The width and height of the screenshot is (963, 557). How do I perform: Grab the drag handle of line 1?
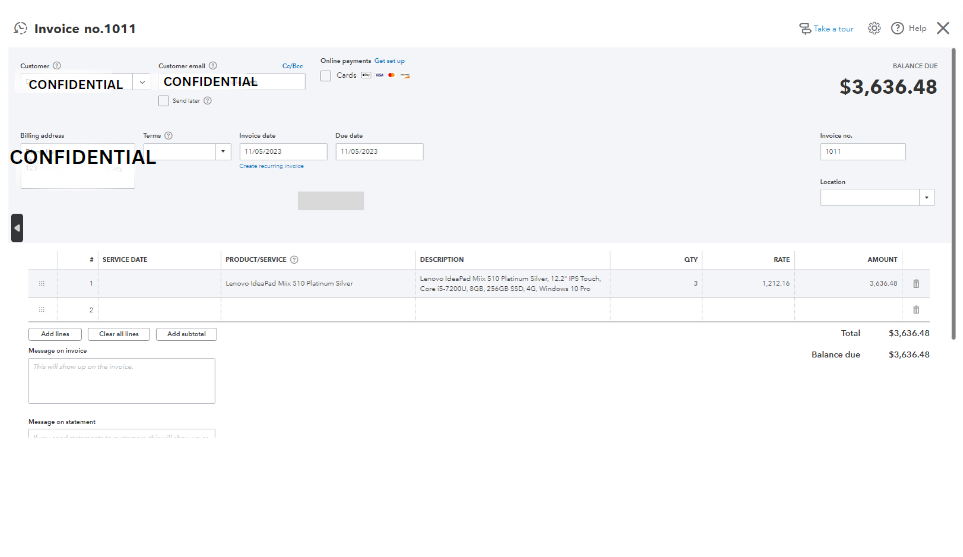point(42,284)
